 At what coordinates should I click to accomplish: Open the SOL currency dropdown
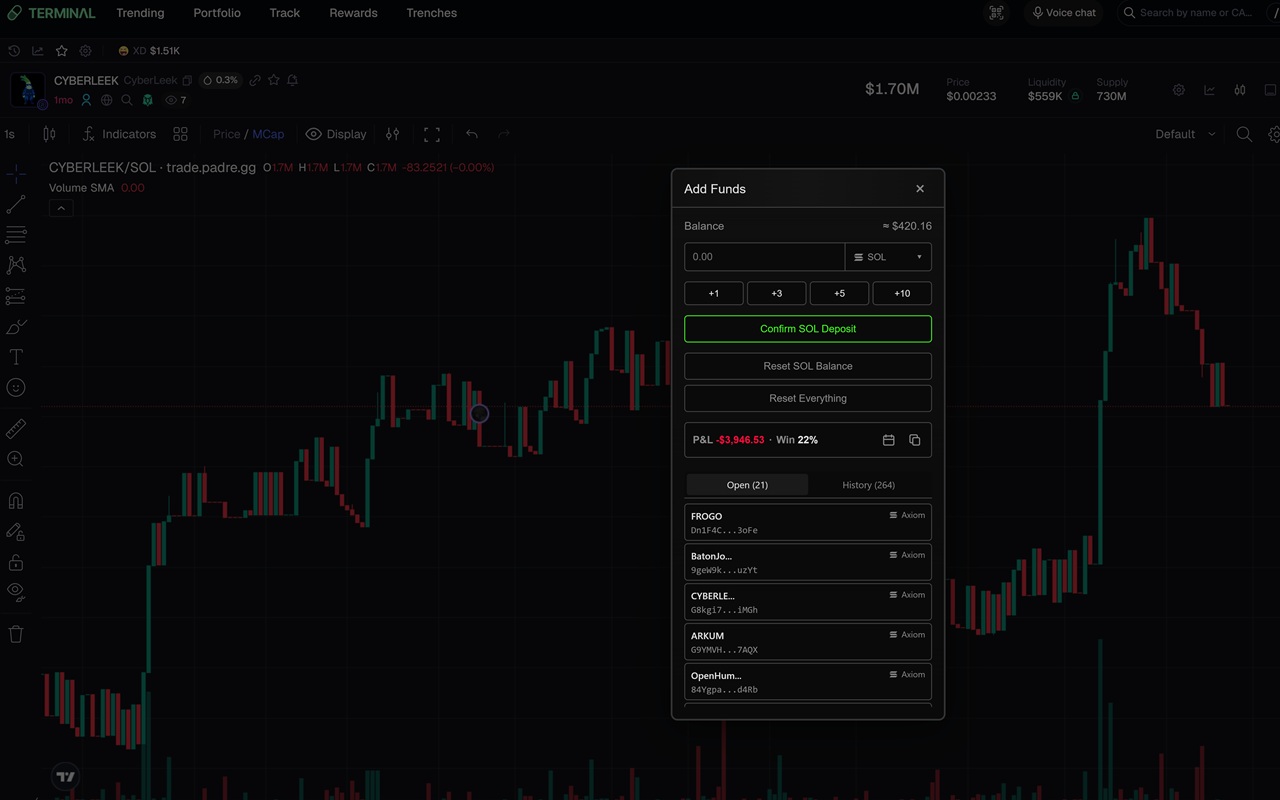click(x=888, y=257)
